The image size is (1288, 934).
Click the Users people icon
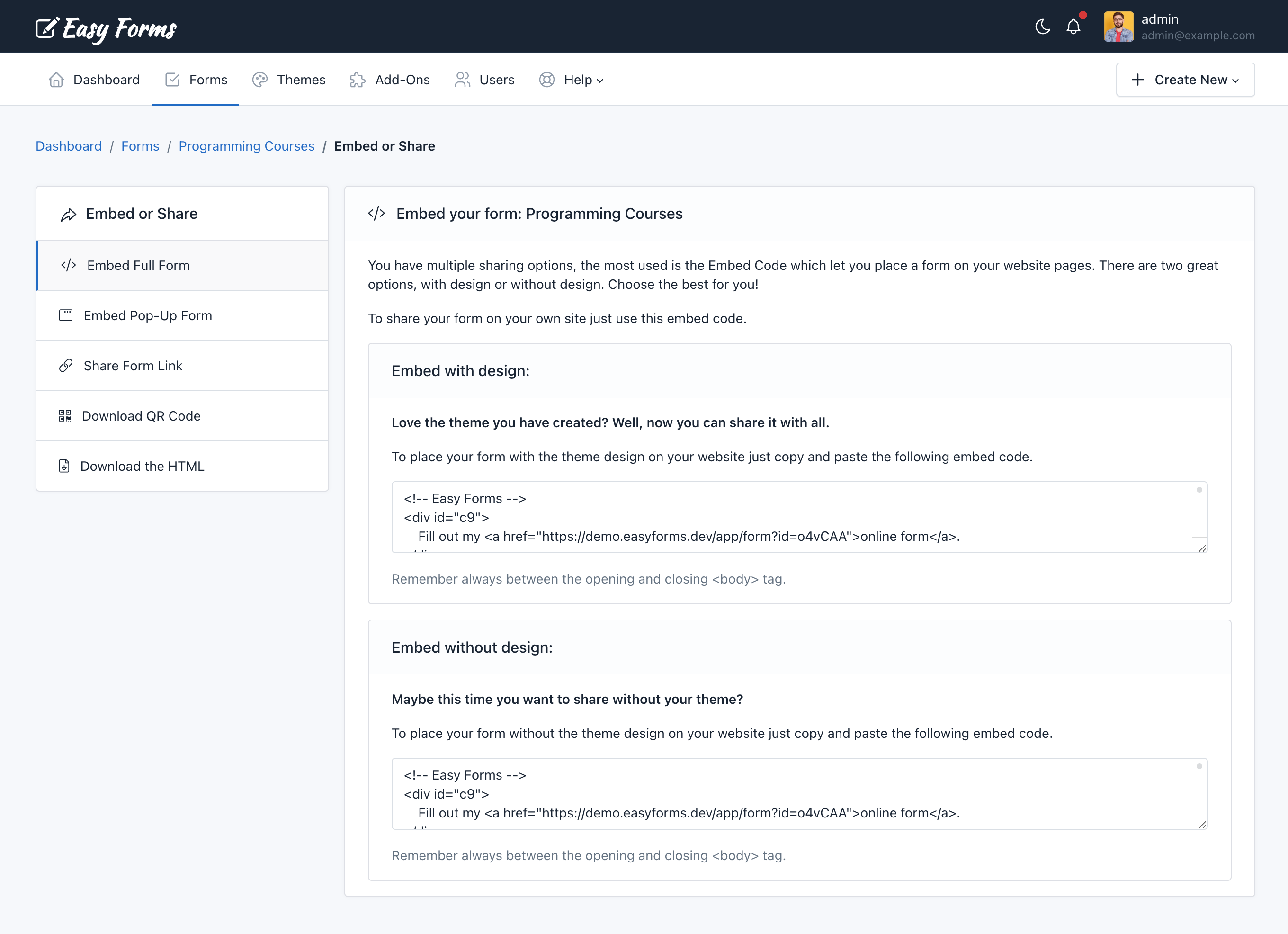point(462,80)
